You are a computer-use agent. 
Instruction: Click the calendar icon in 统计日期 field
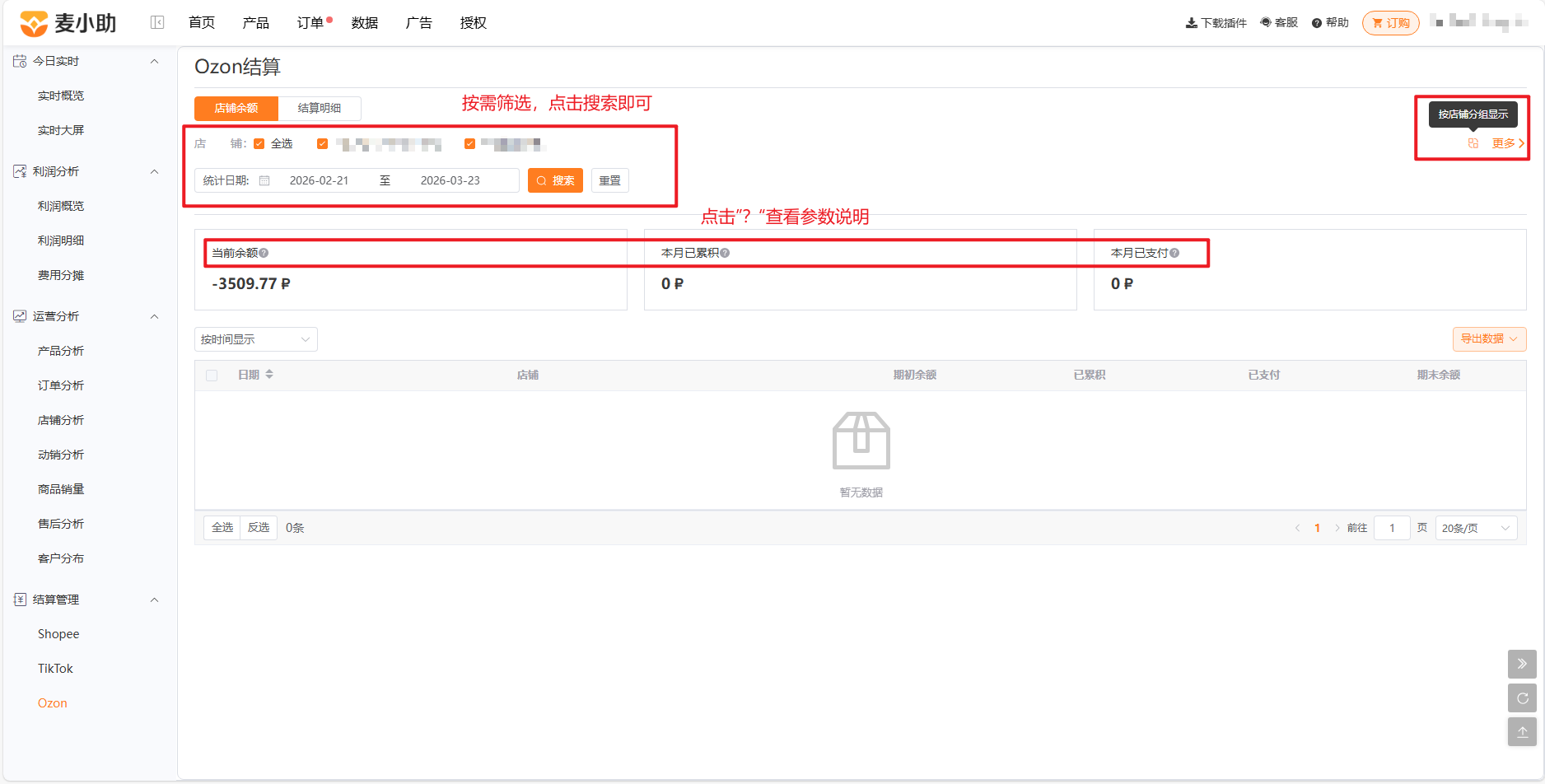point(264,180)
